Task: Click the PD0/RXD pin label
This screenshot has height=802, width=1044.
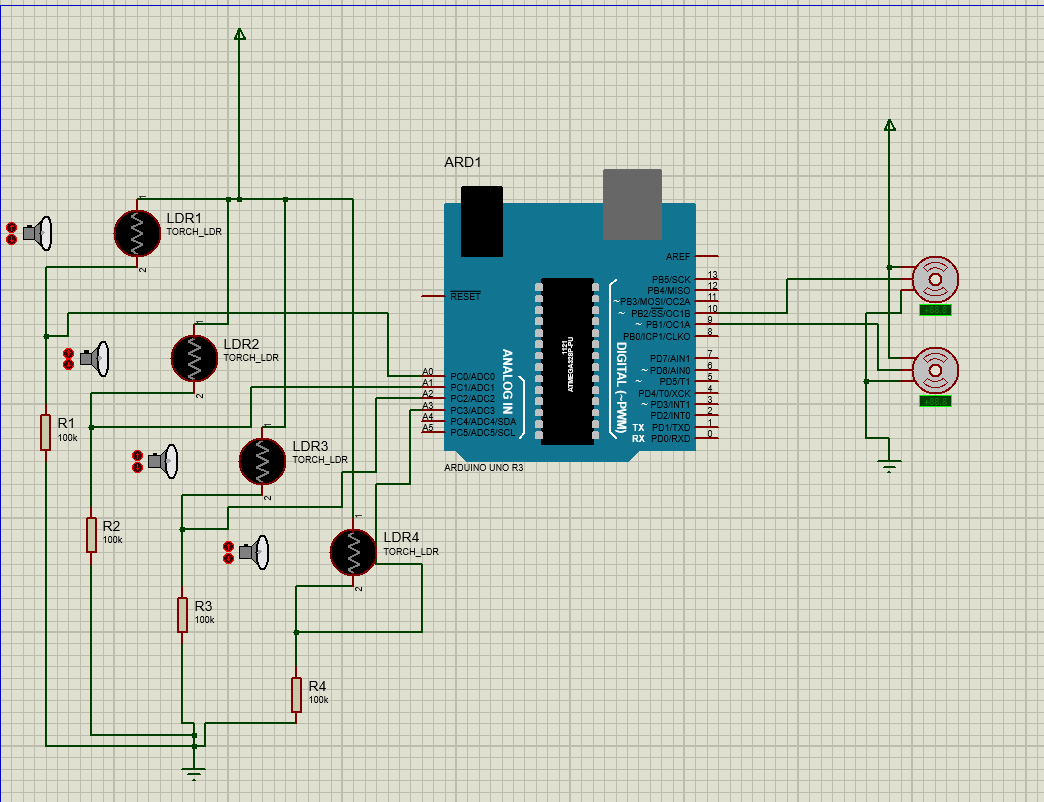Action: tap(670, 439)
